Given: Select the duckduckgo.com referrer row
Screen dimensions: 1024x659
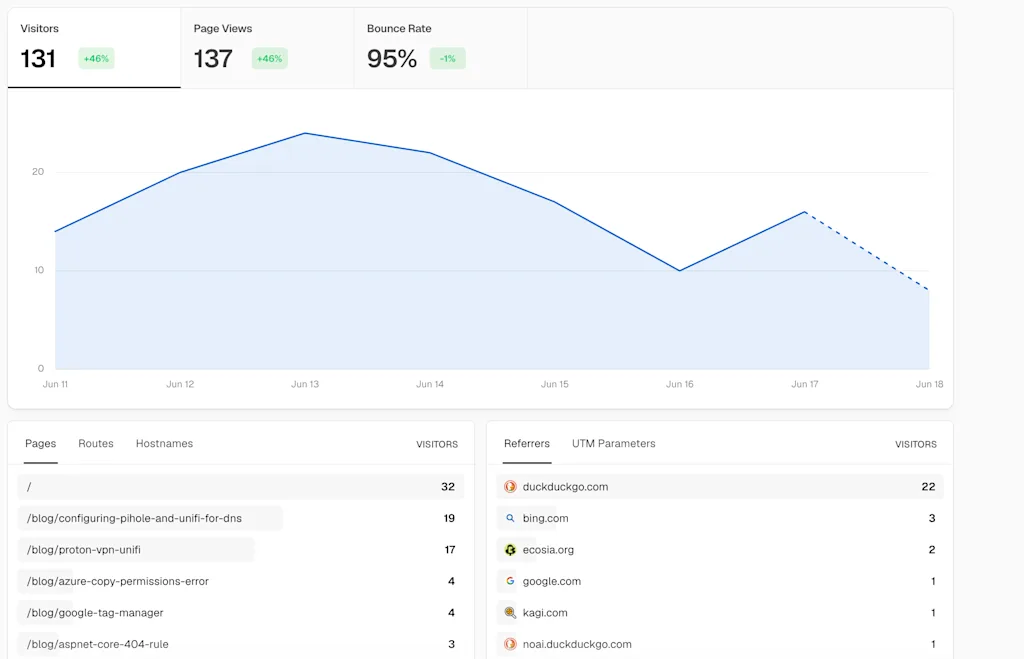Looking at the screenshot, I should tap(720, 487).
